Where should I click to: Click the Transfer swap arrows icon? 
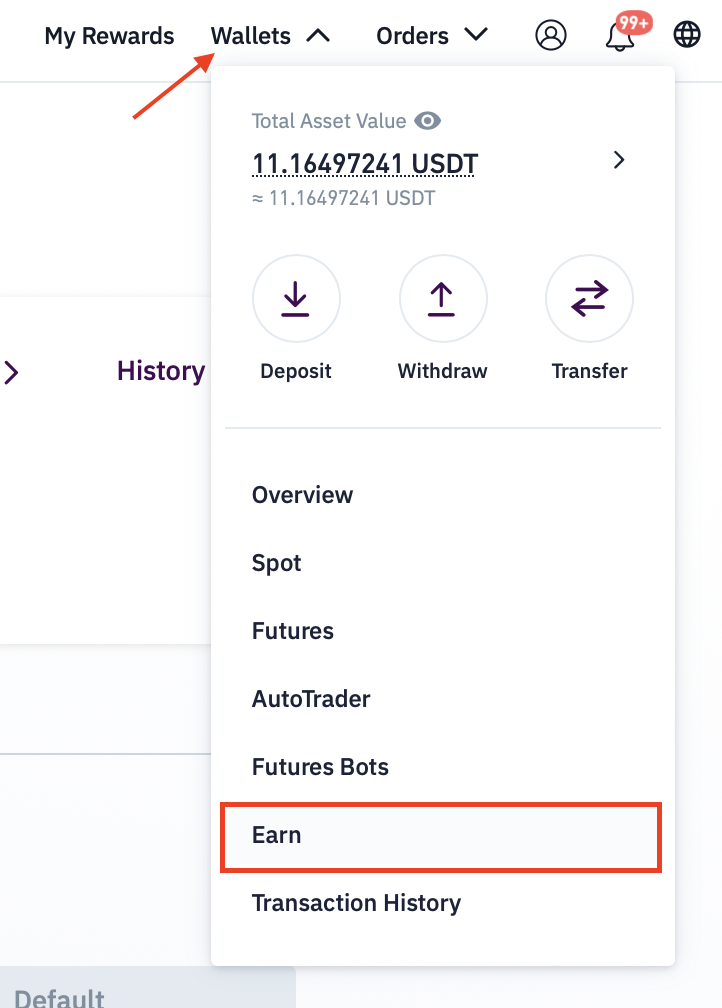[589, 298]
